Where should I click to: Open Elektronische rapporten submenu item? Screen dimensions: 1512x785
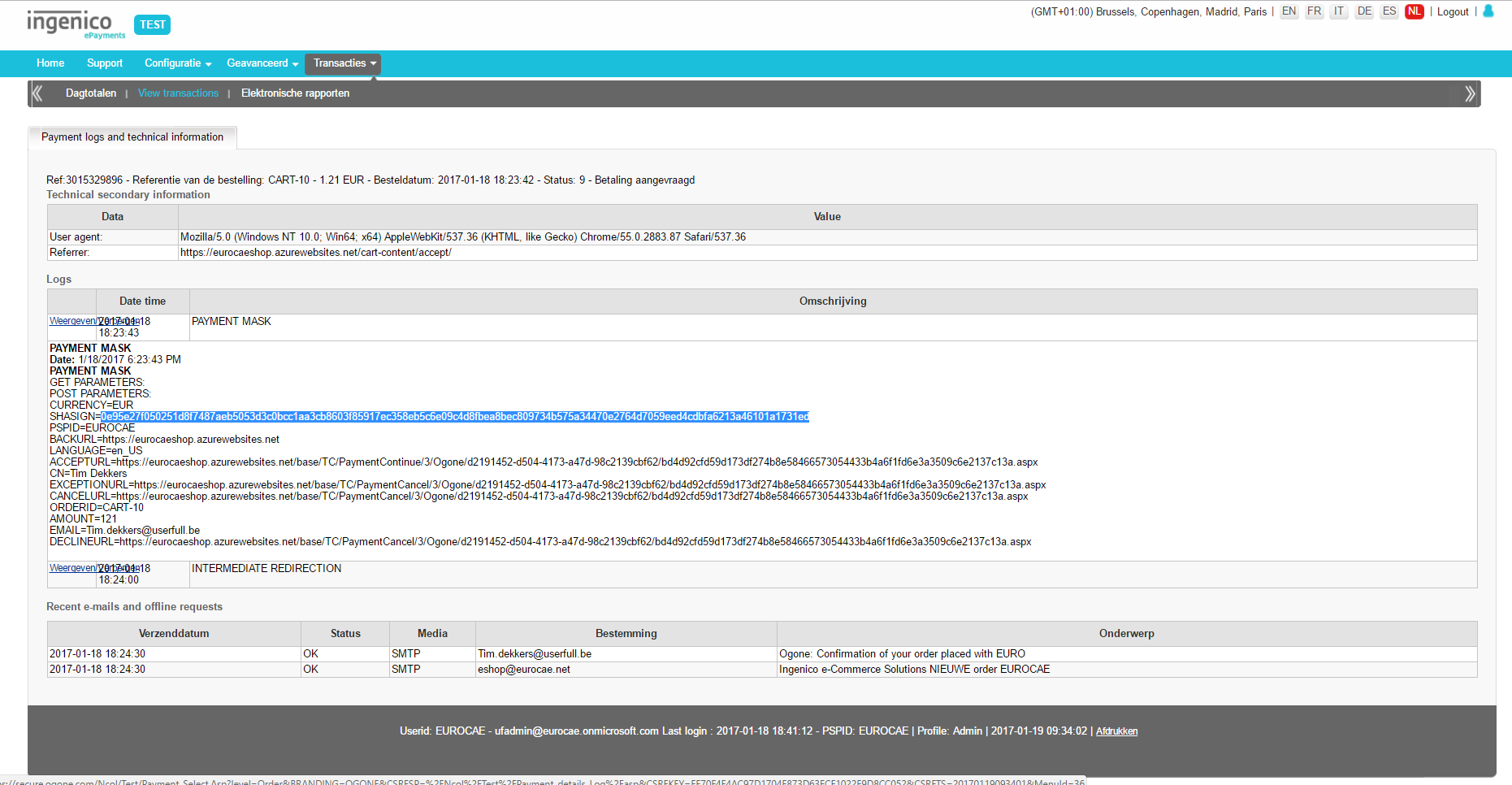[x=295, y=93]
